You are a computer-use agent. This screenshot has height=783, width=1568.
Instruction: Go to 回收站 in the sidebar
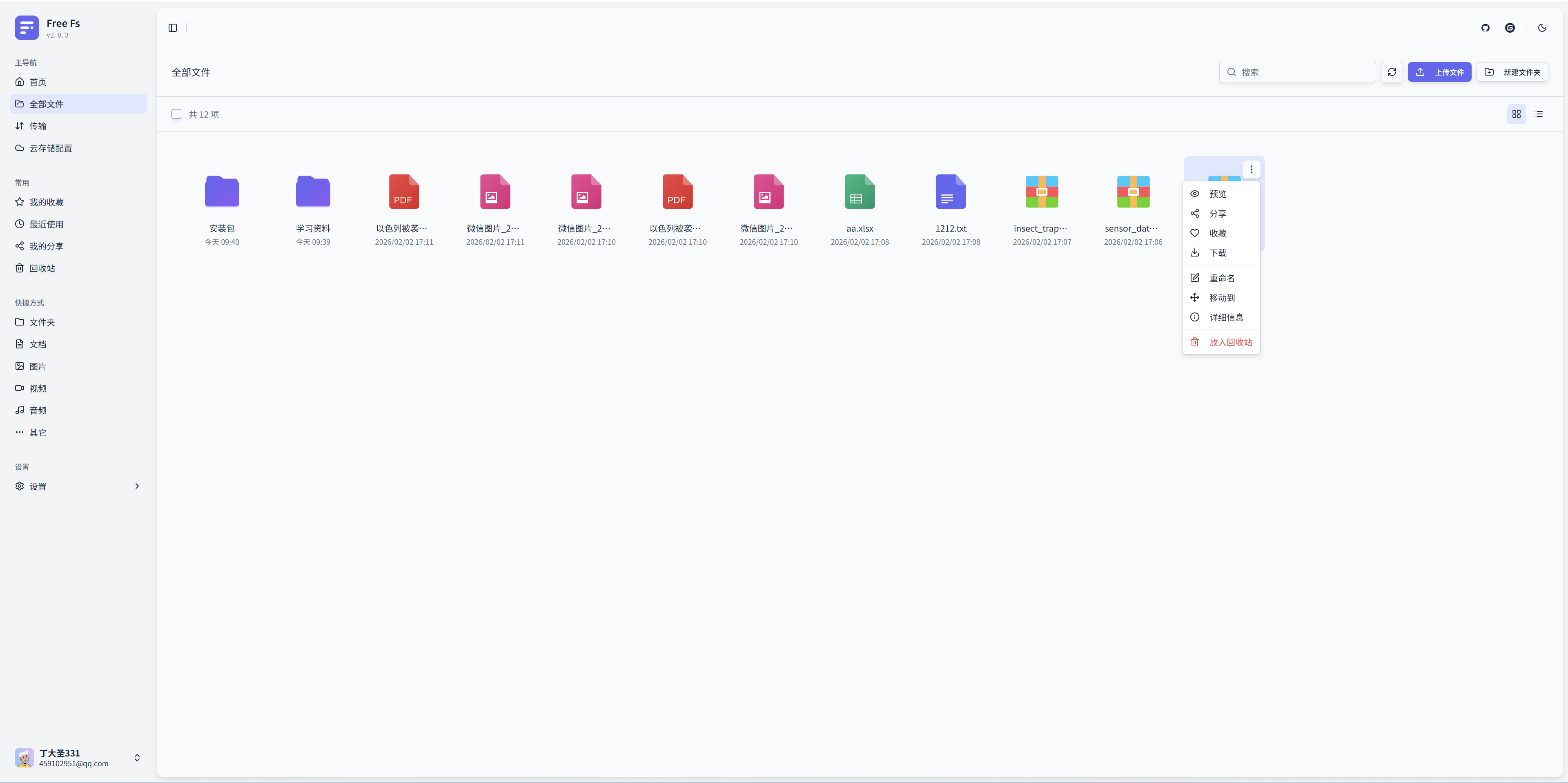(x=41, y=268)
